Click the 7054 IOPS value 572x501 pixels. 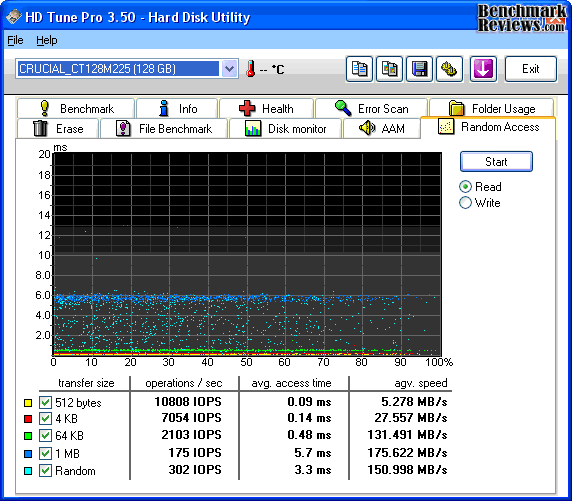[192, 418]
